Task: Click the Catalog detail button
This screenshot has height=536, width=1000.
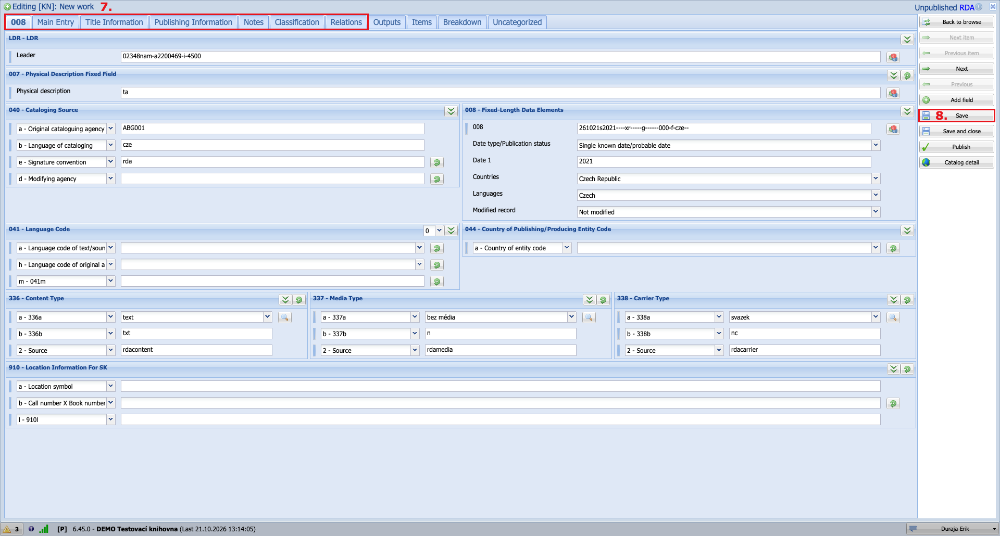Action: 956,163
